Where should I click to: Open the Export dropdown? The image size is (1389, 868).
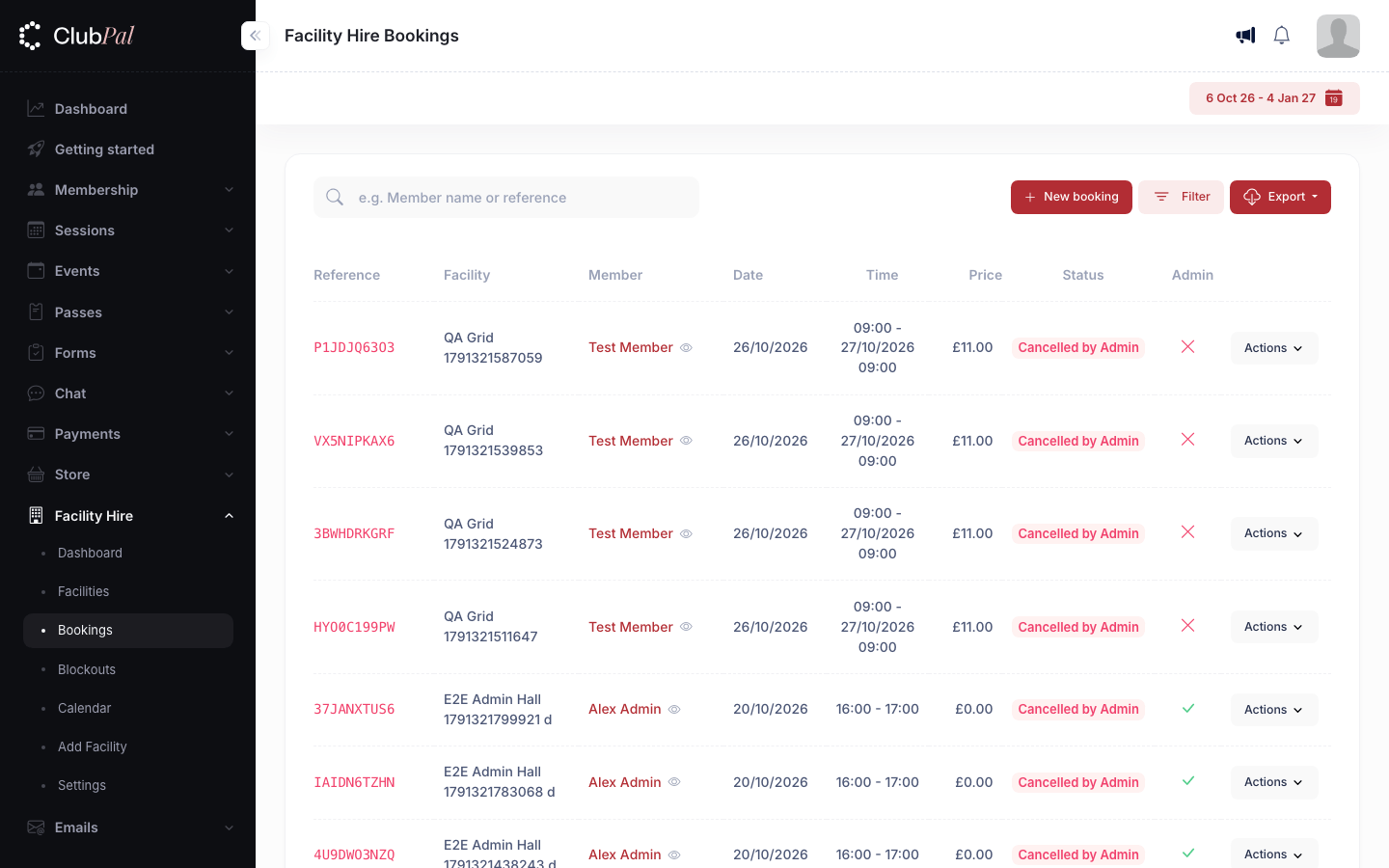click(1280, 197)
